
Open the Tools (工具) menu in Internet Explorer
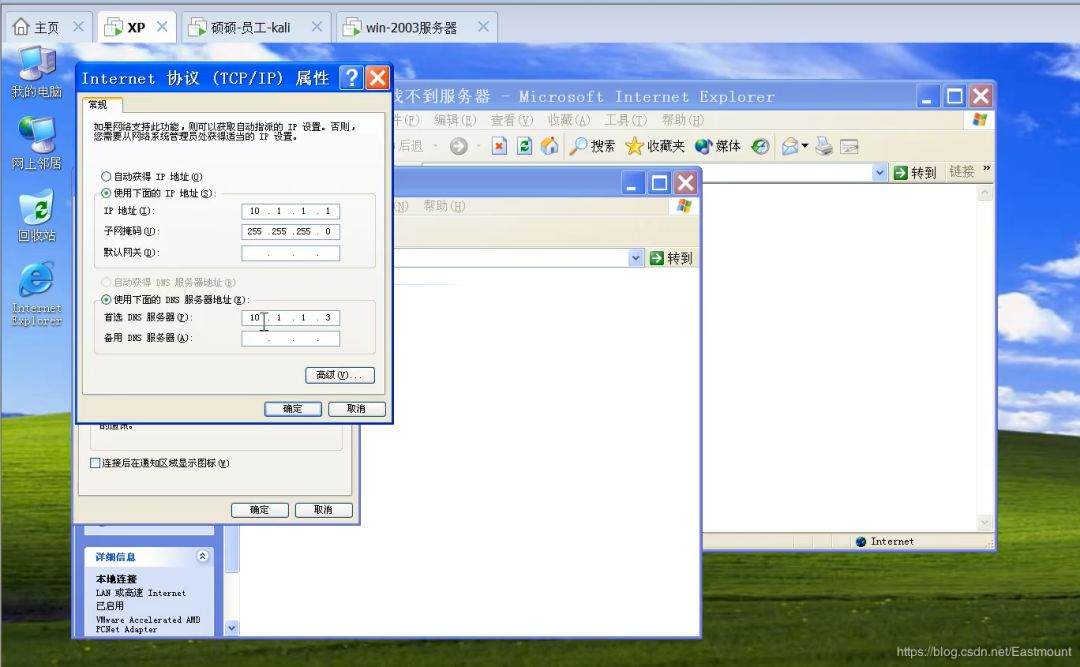pyautogui.click(x=625, y=120)
